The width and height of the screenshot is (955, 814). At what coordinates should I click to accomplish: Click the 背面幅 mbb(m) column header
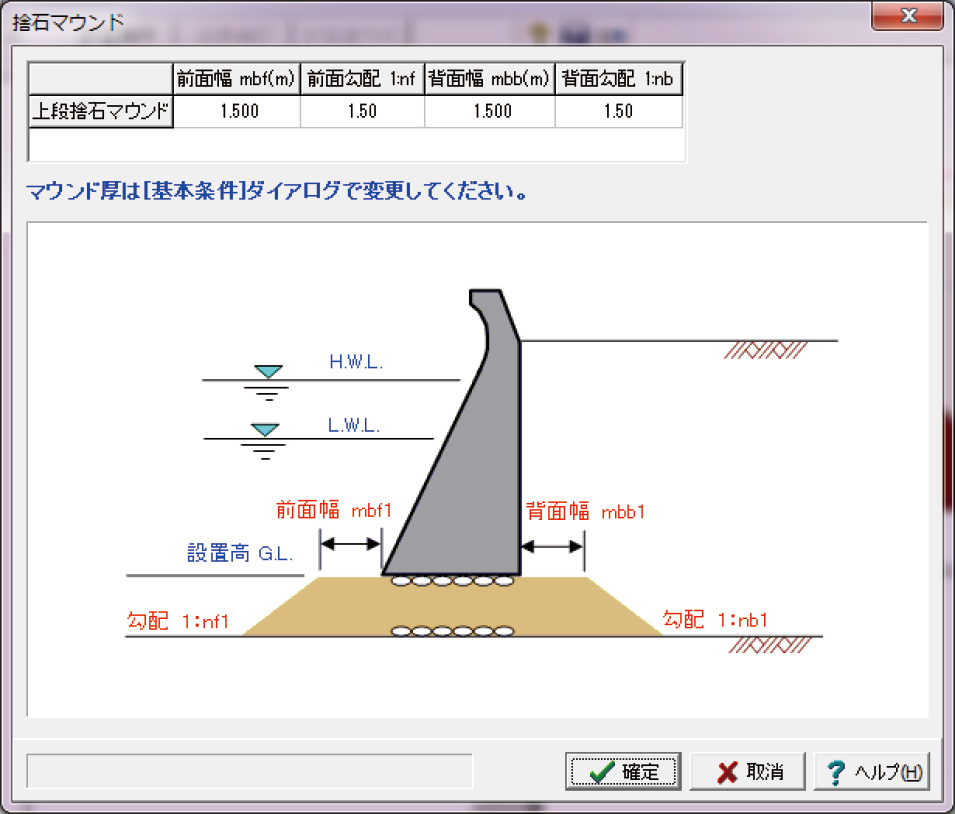pyautogui.click(x=490, y=79)
